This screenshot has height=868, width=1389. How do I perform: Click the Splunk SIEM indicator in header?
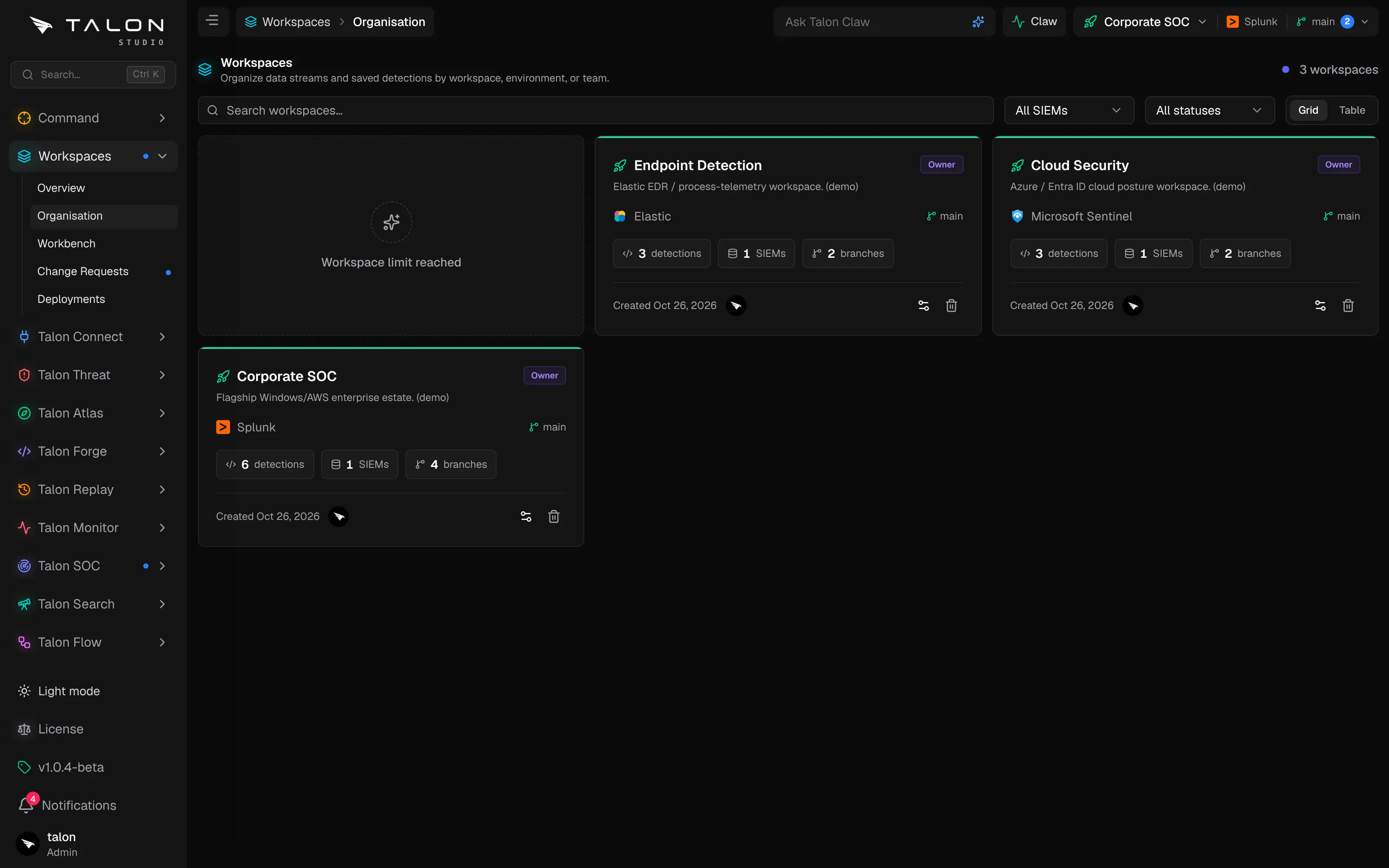tap(1251, 22)
